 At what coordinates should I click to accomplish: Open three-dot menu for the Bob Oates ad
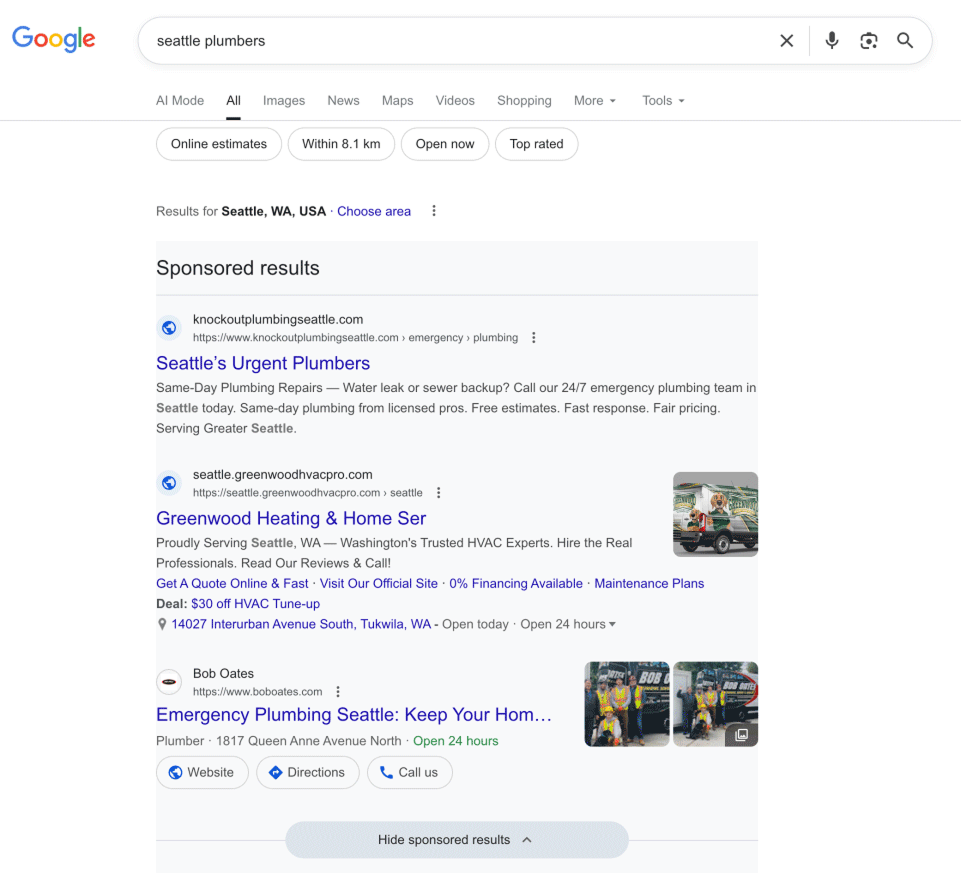coord(338,692)
